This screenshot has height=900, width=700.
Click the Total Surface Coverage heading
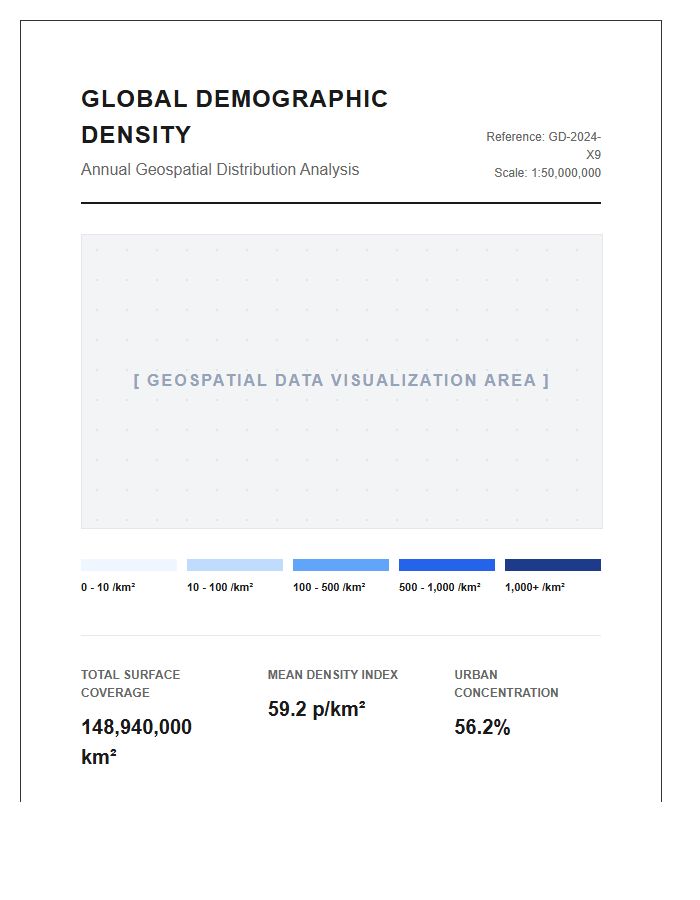pyautogui.click(x=130, y=684)
